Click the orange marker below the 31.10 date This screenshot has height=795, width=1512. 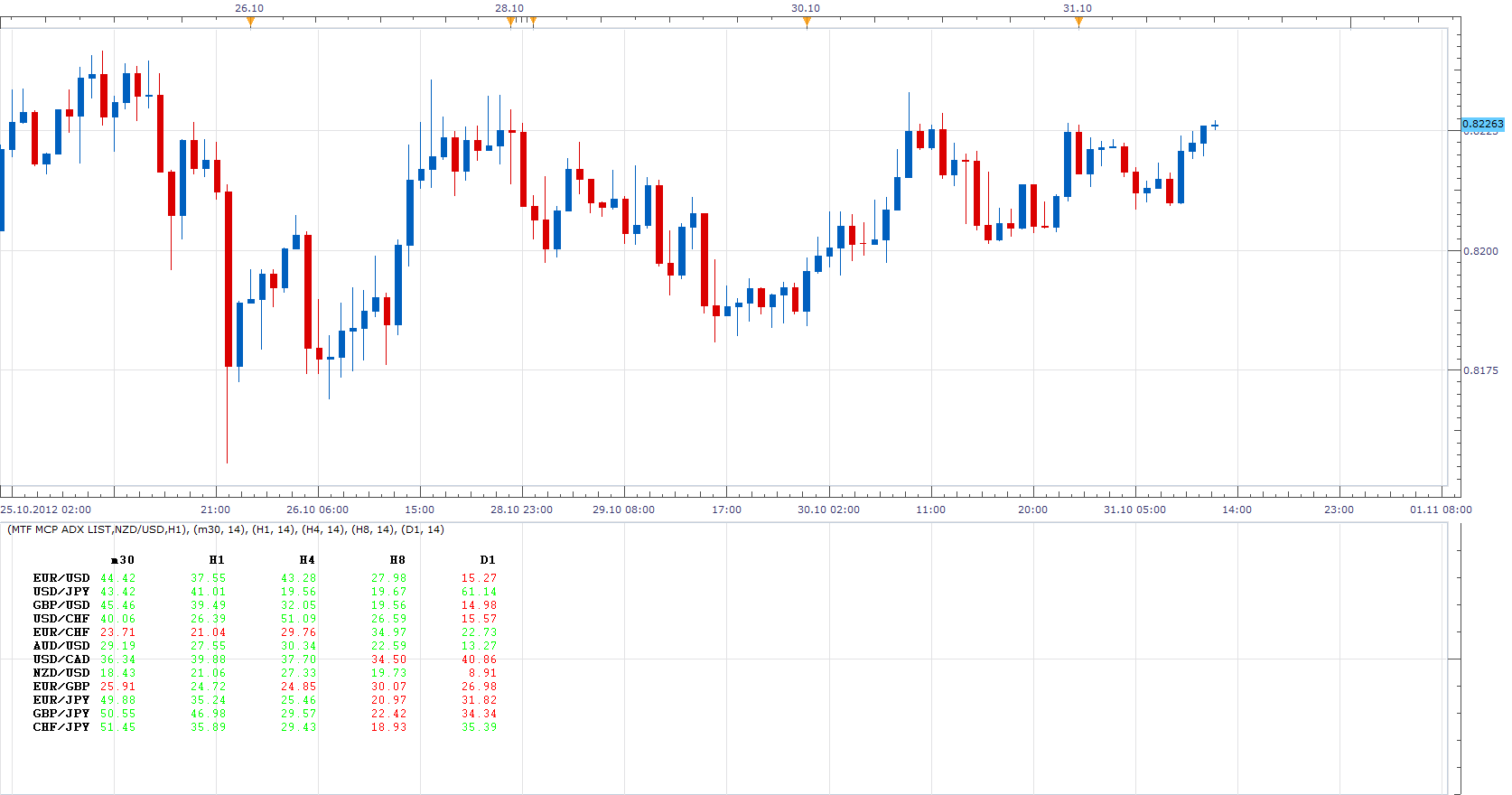[x=1078, y=22]
